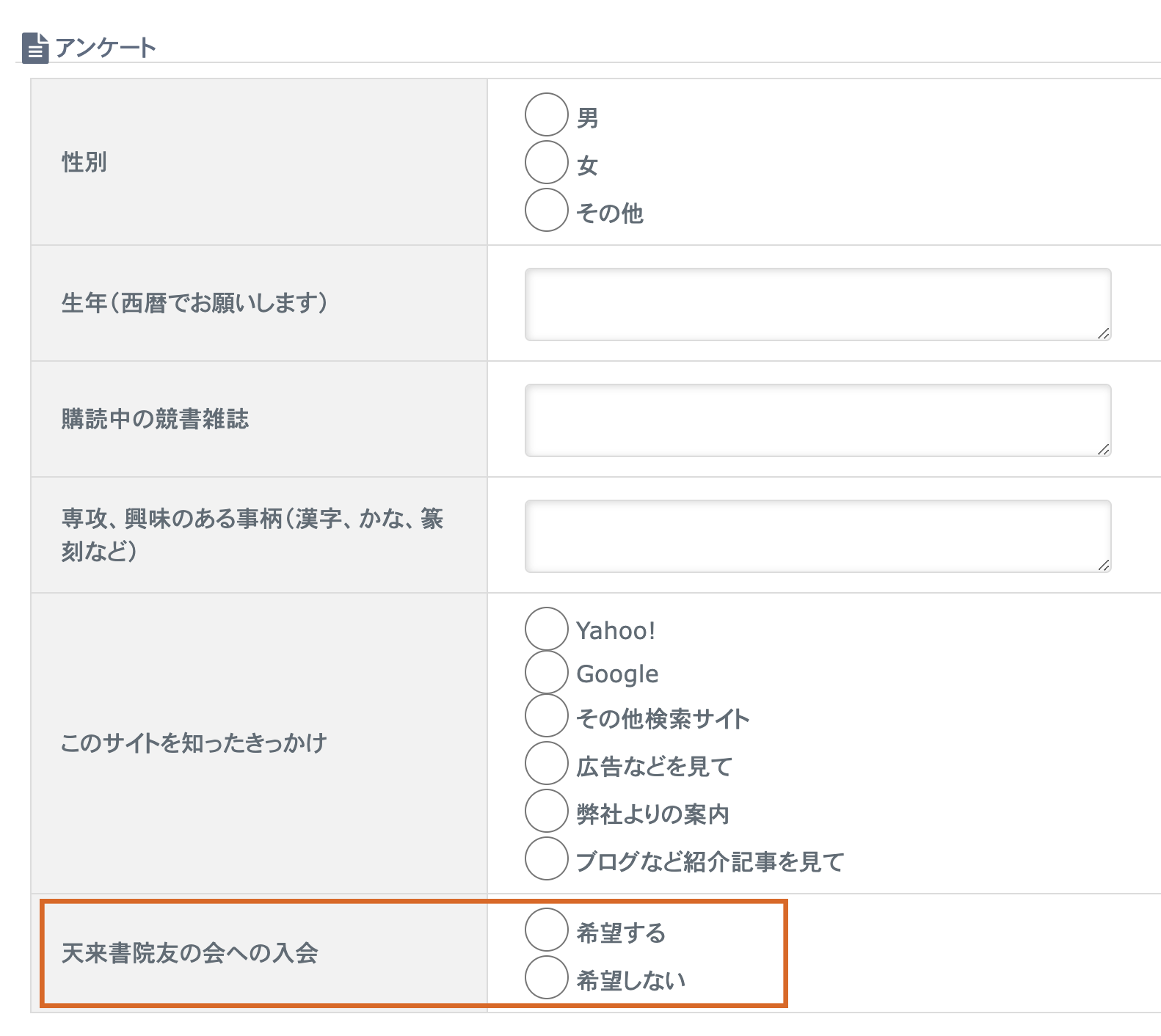Select Yahoo! radio option
Viewport: 1161px width, 1036px height.
pos(547,629)
